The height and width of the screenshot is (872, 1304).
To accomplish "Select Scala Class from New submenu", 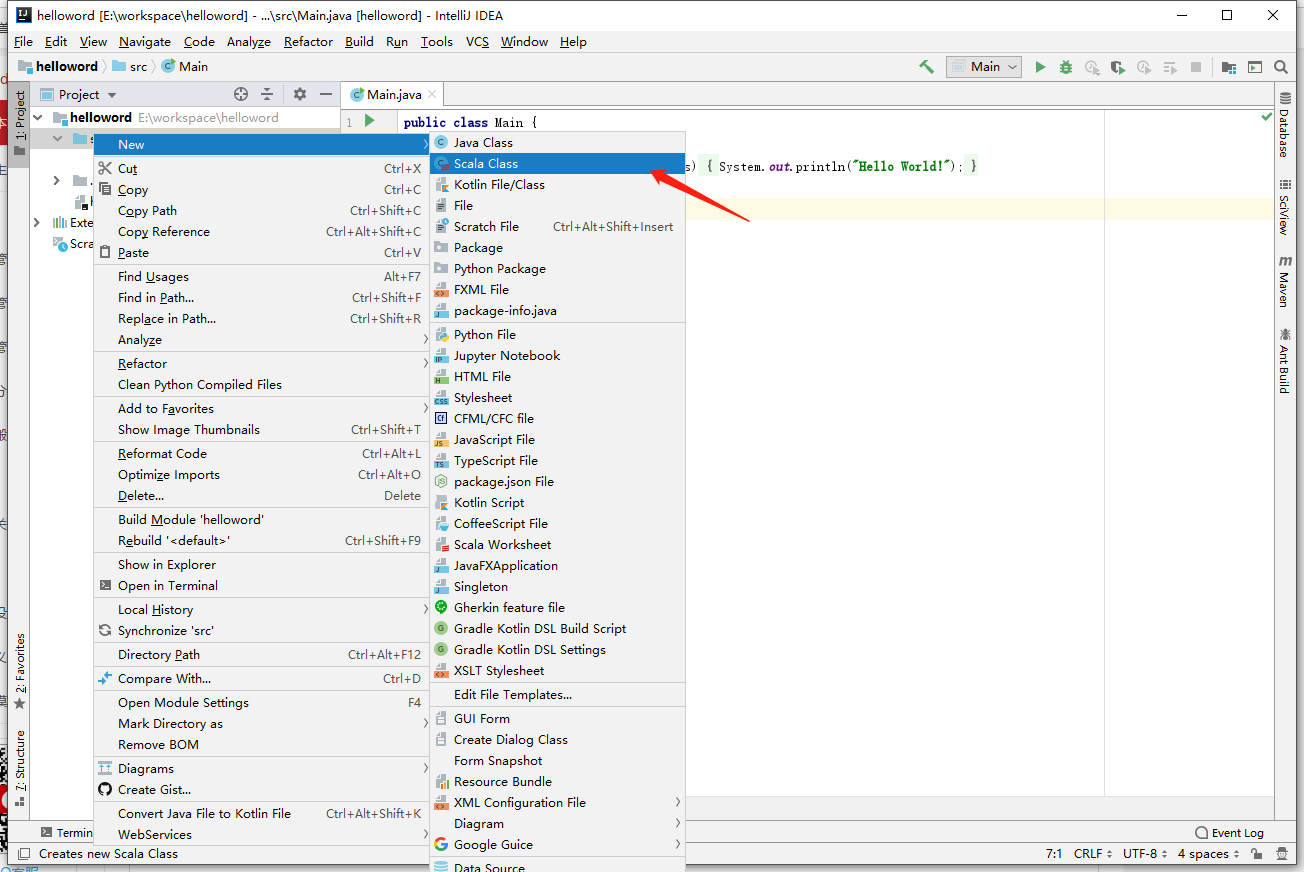I will coord(557,163).
